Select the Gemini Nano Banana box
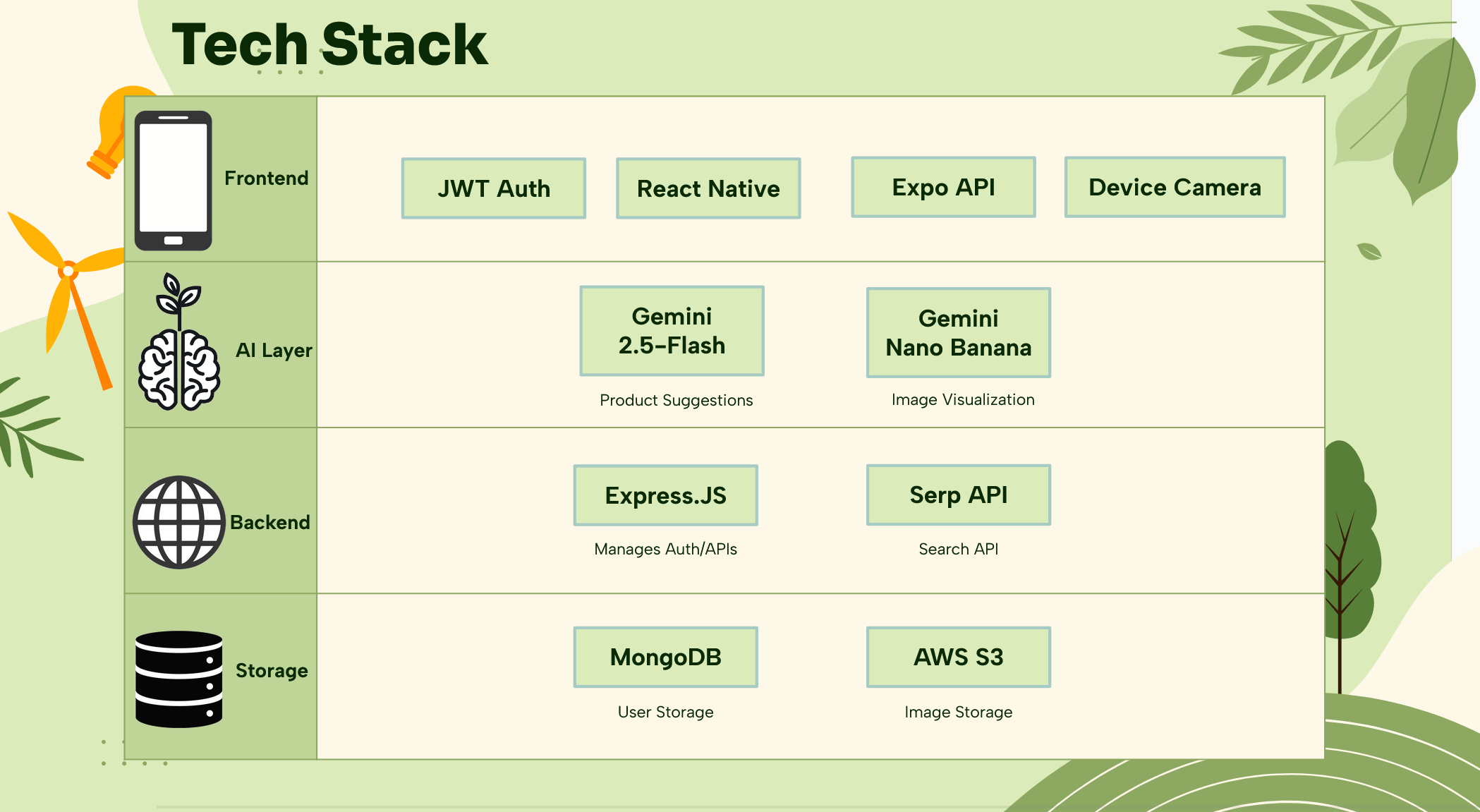This screenshot has height=812, width=1480. tap(958, 332)
